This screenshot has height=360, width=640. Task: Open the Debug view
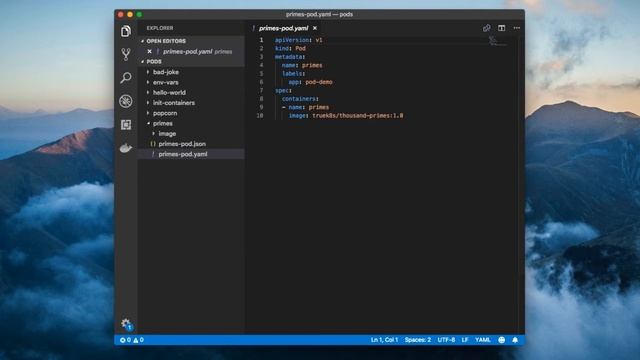[x=126, y=101]
